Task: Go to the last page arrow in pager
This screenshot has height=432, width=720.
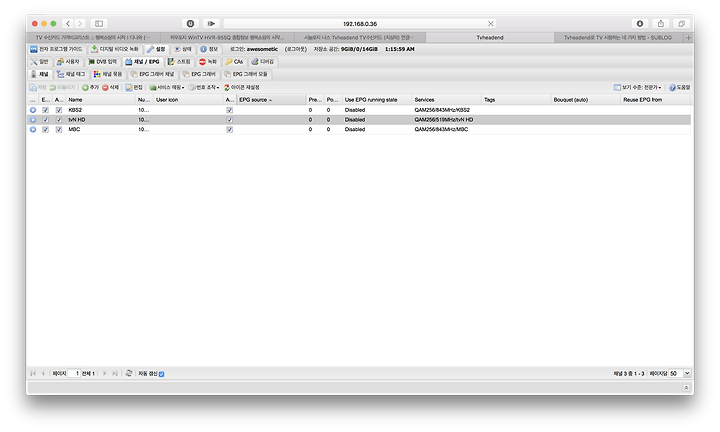Action: tap(115, 373)
